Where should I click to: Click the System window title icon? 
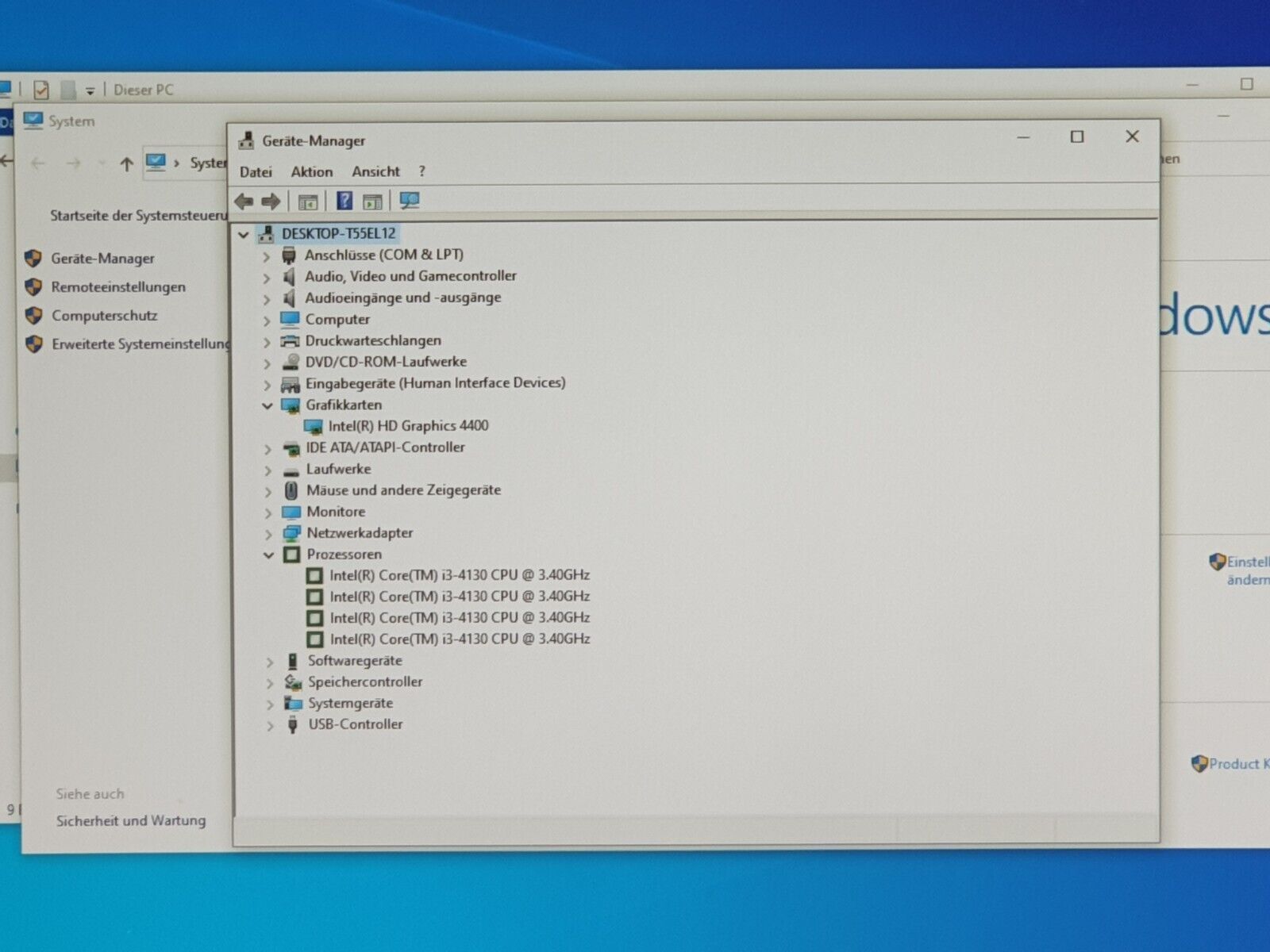coord(33,121)
